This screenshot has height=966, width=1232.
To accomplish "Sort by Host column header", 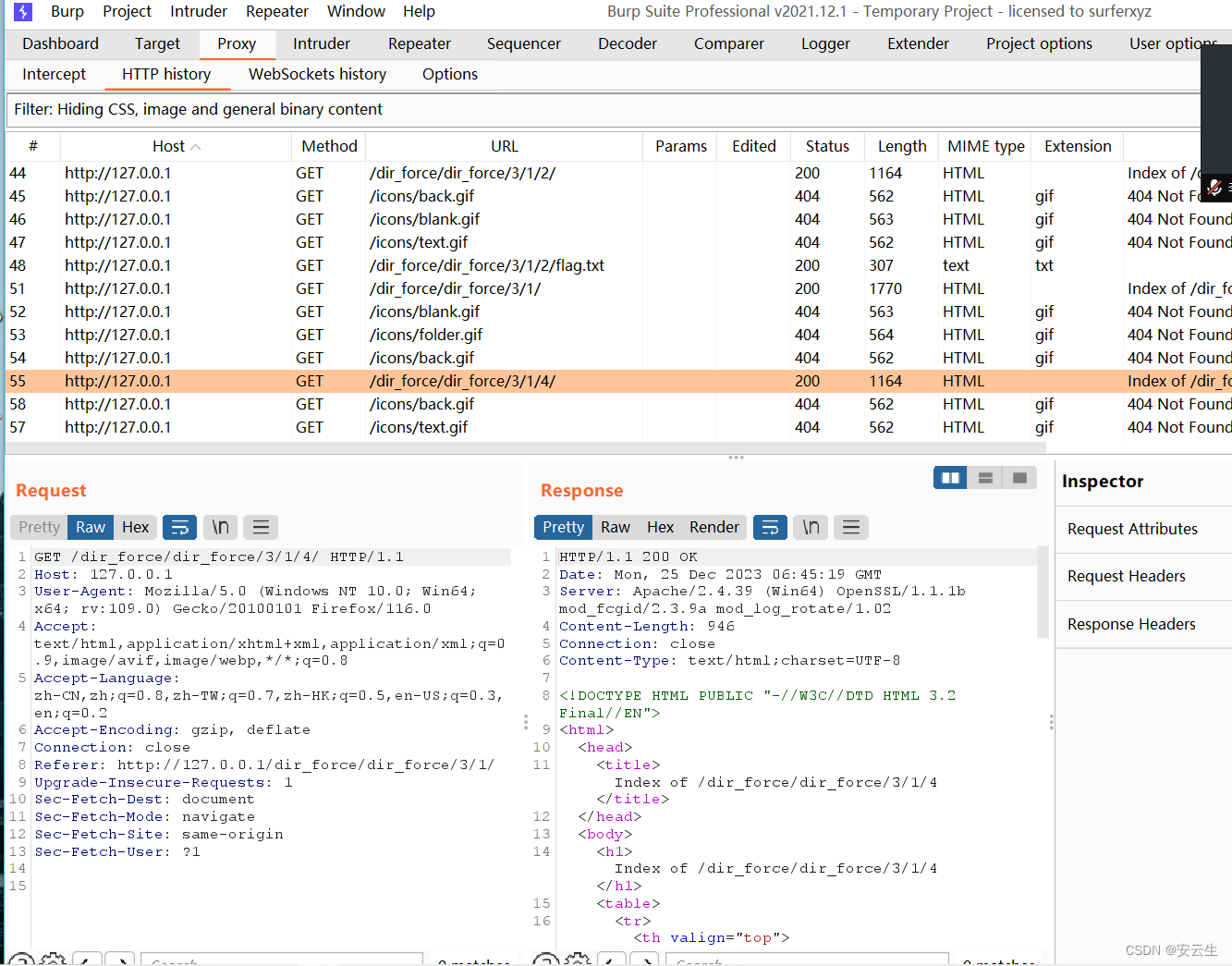I will coord(176,146).
